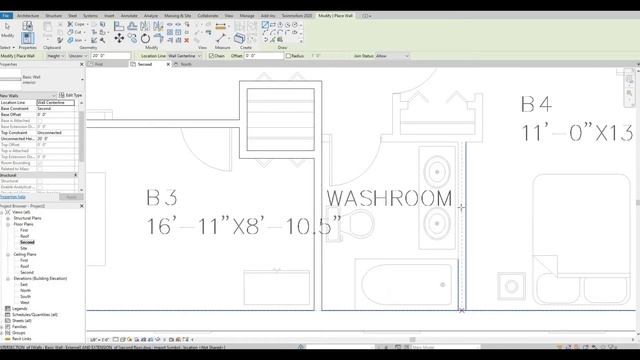Expand the Structural Plans tree node
This screenshot has height=360, width=640.
coord(8,218)
